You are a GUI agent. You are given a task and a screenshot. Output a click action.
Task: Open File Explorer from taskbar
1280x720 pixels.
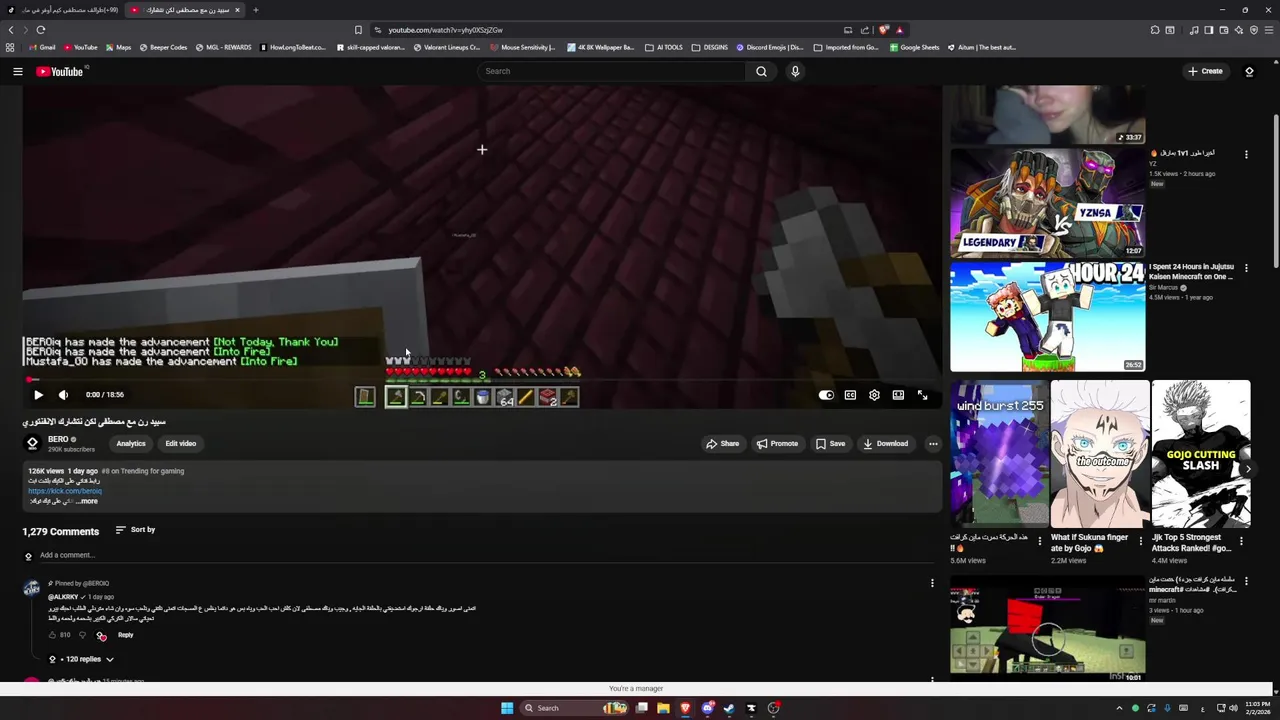pos(663,708)
